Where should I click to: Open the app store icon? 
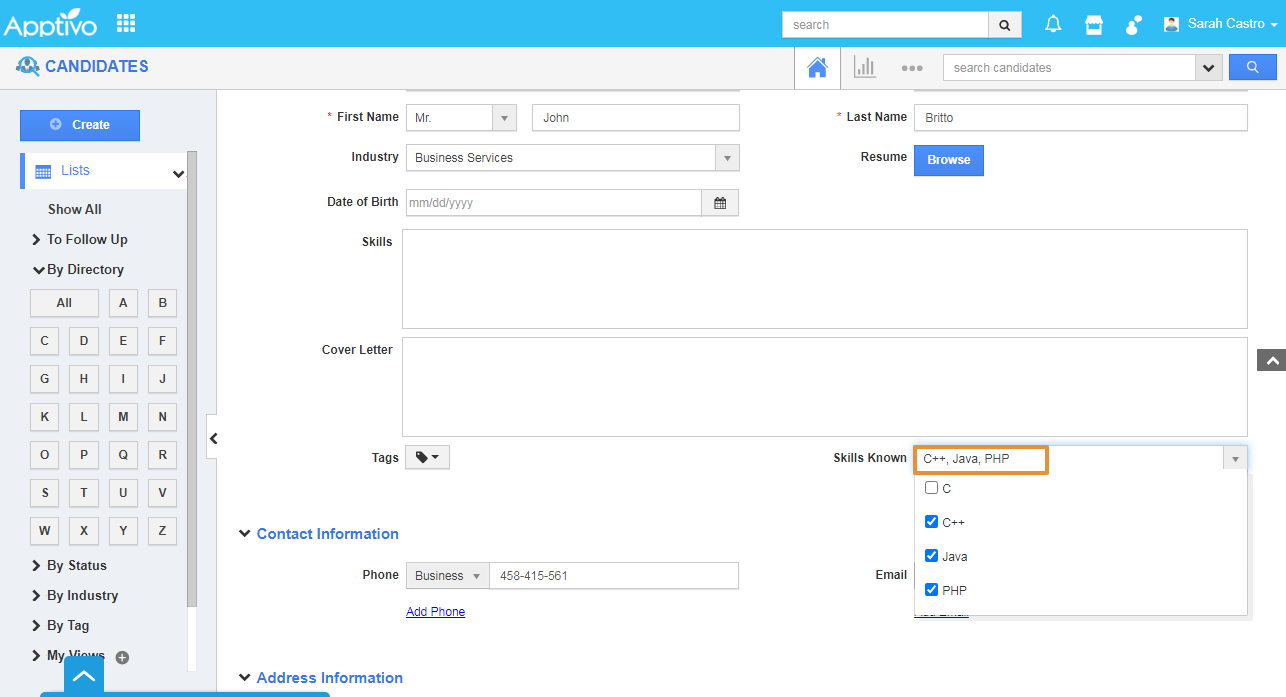coord(1094,24)
